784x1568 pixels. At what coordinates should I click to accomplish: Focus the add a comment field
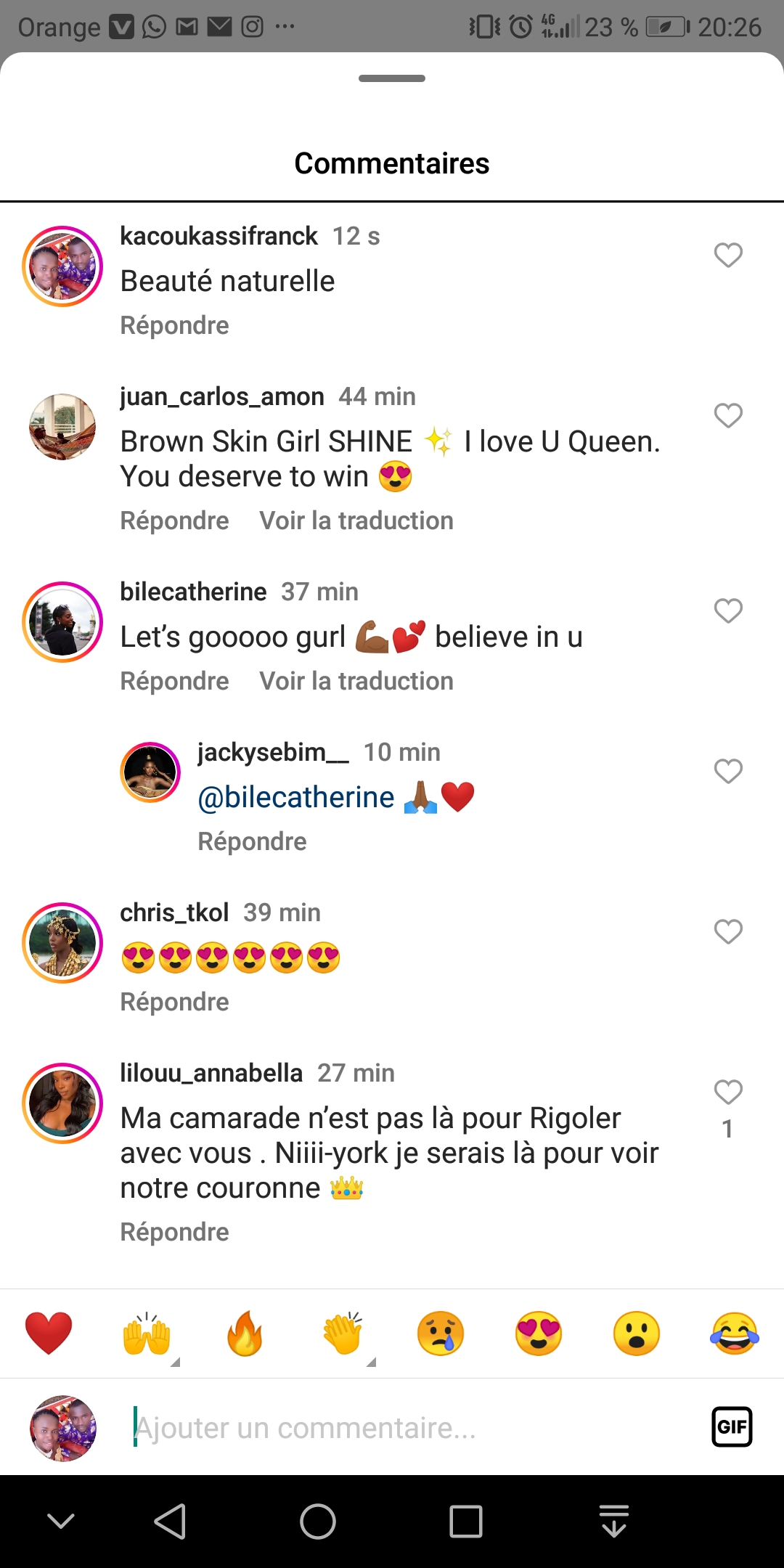point(407,1428)
